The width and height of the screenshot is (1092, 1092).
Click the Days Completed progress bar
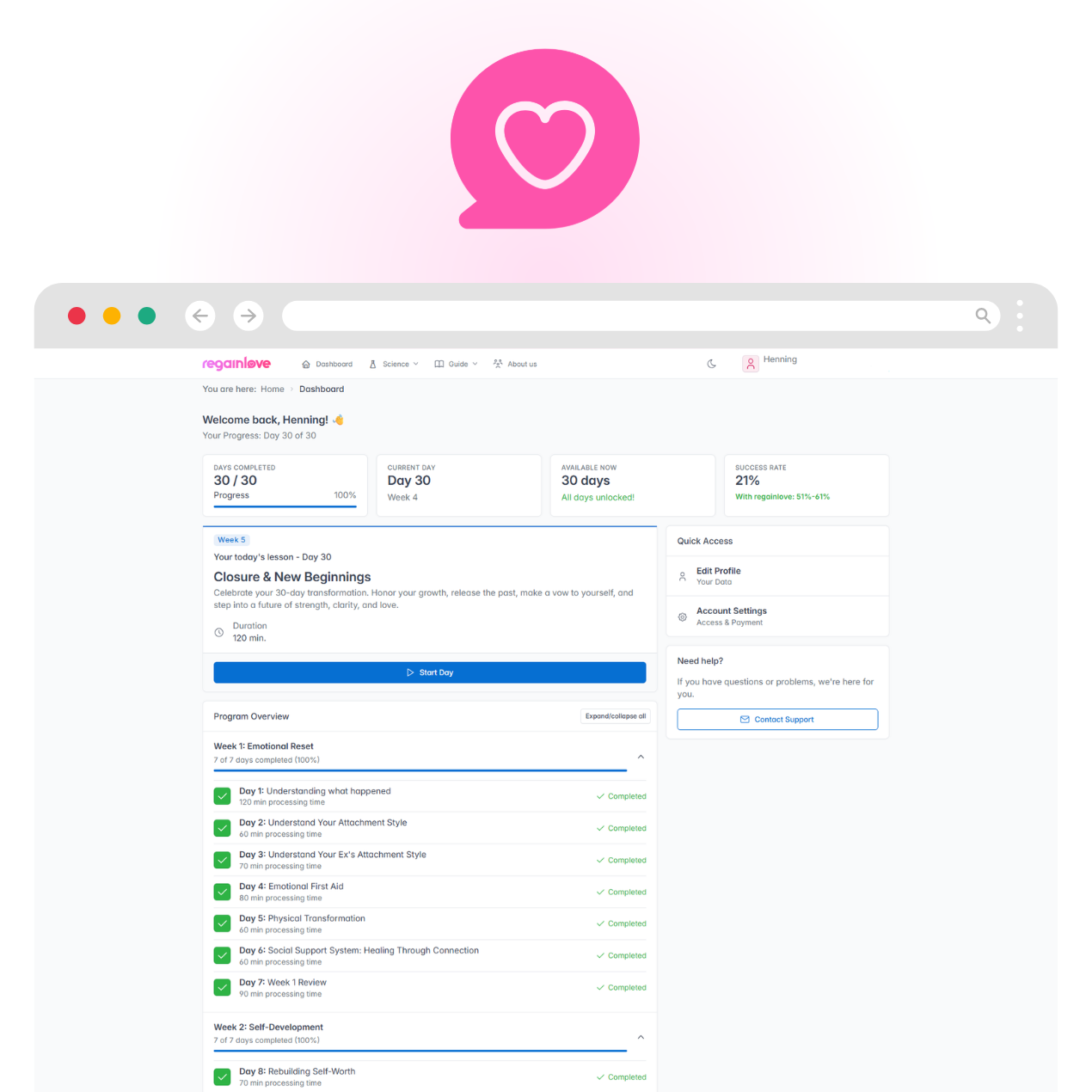pos(285,507)
